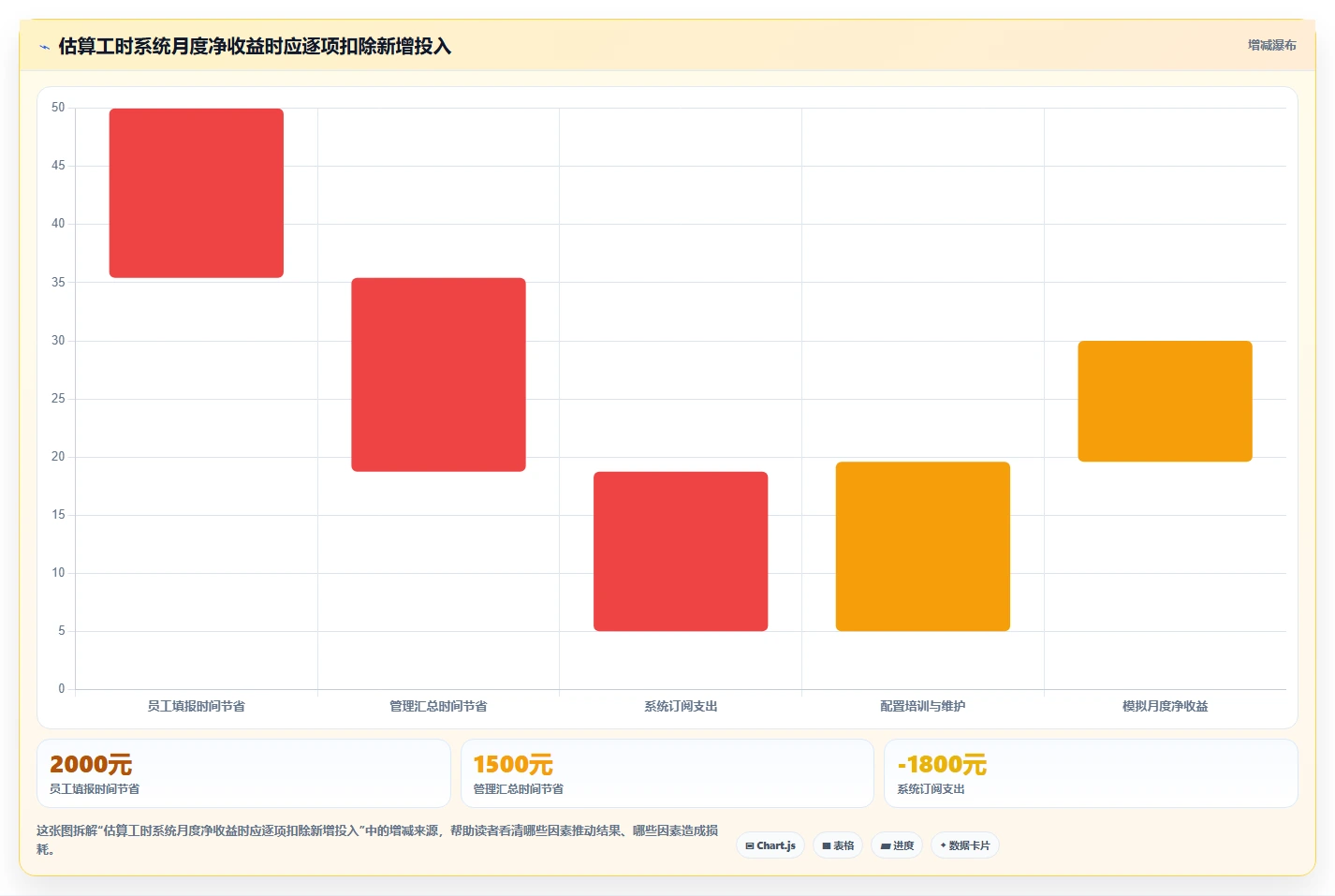Click the 增减瀑布 label in header
Viewport: 1335px width, 896px height.
[1271, 45]
